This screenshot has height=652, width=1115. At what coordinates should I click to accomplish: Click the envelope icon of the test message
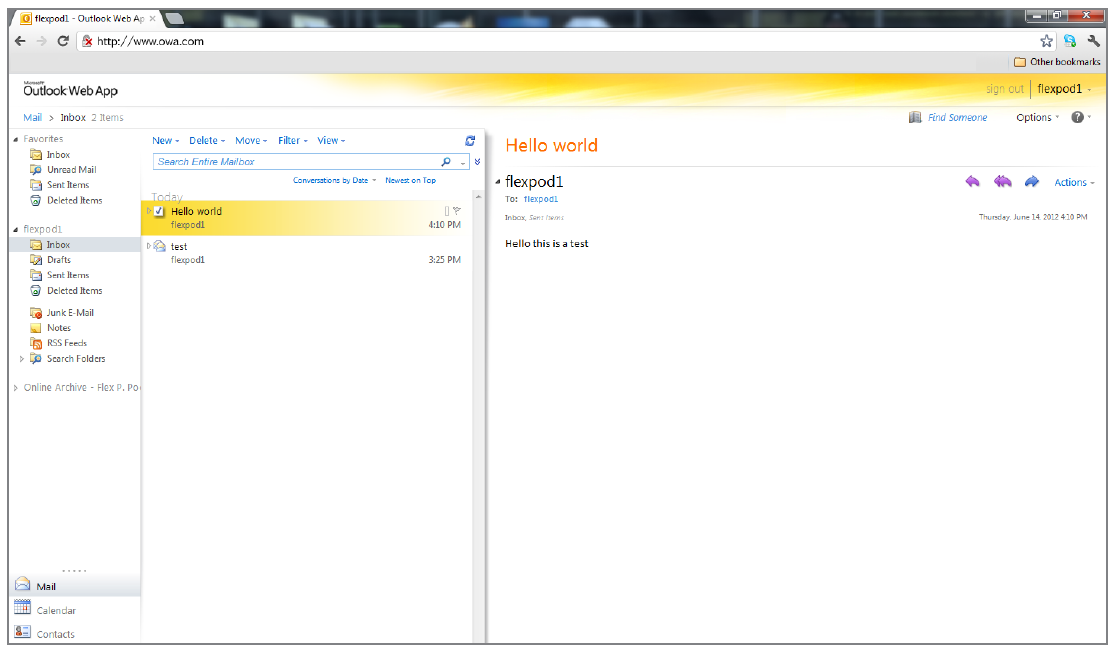[160, 246]
